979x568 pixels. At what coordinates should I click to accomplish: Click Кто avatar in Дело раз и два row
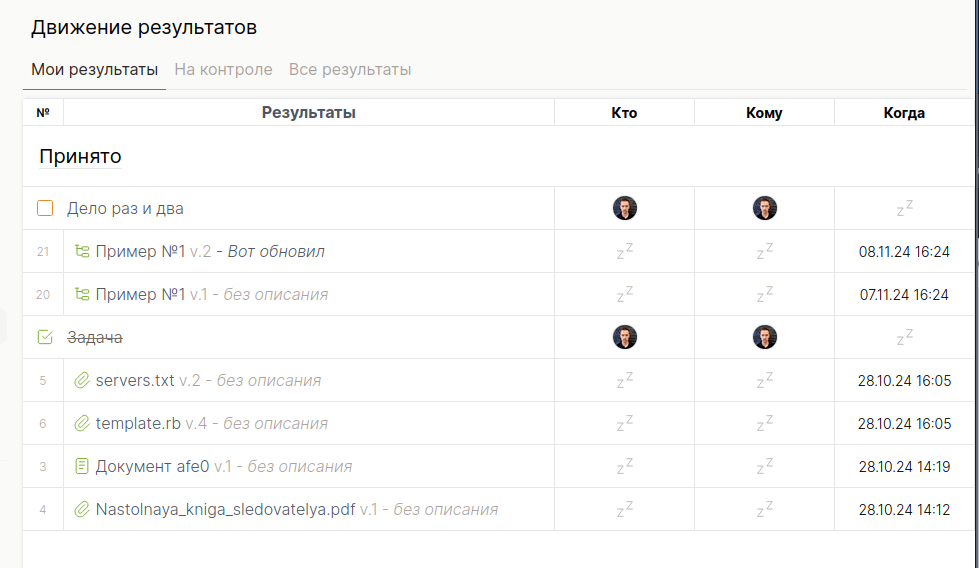(x=624, y=208)
